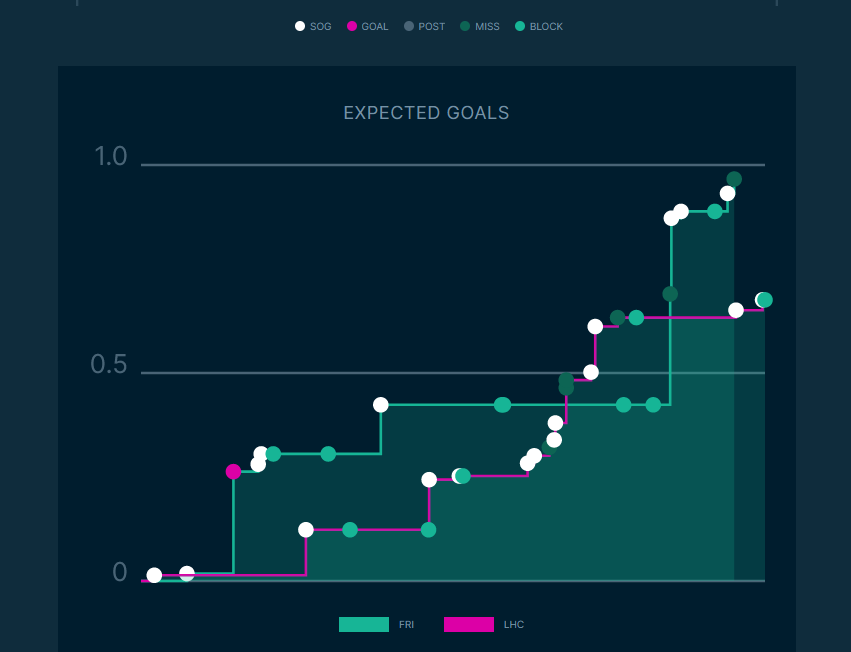Click the dark green MISS legend dot
Image resolution: width=851 pixels, height=652 pixels.
pyautogui.click(x=465, y=27)
